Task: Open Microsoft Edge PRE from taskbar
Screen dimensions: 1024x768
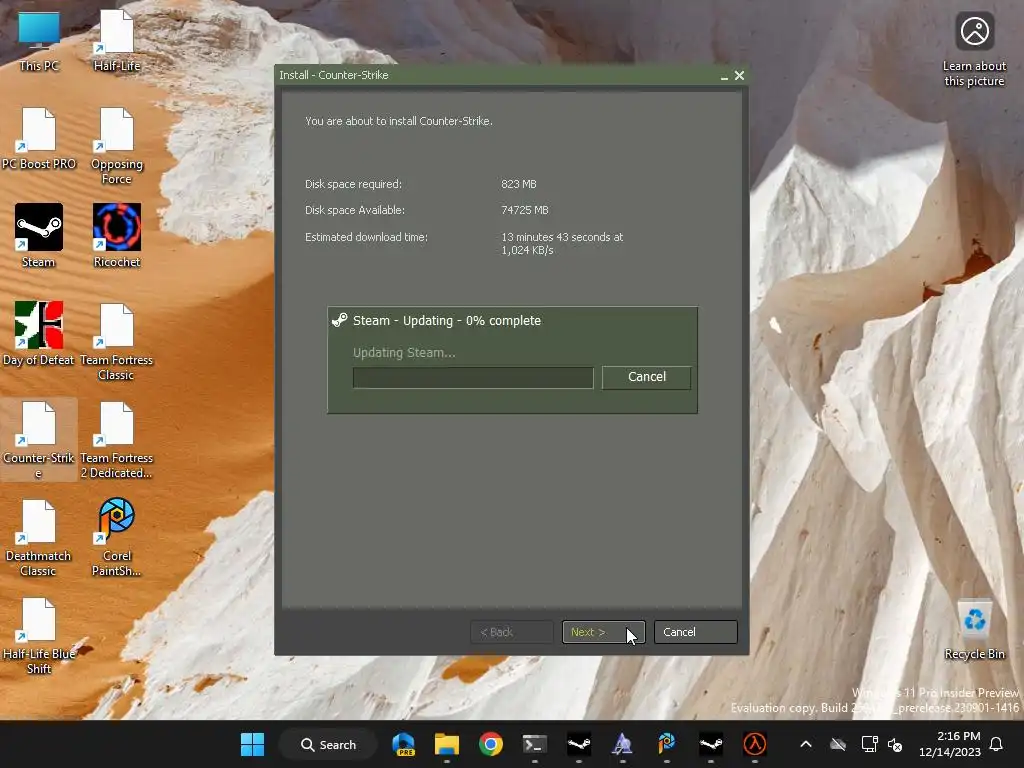Action: 404,744
